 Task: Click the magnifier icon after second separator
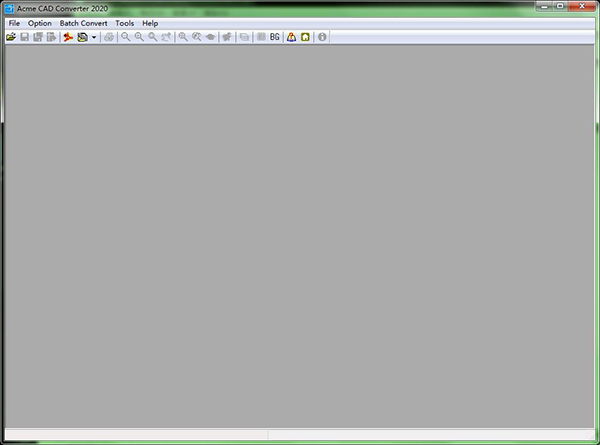click(183, 37)
